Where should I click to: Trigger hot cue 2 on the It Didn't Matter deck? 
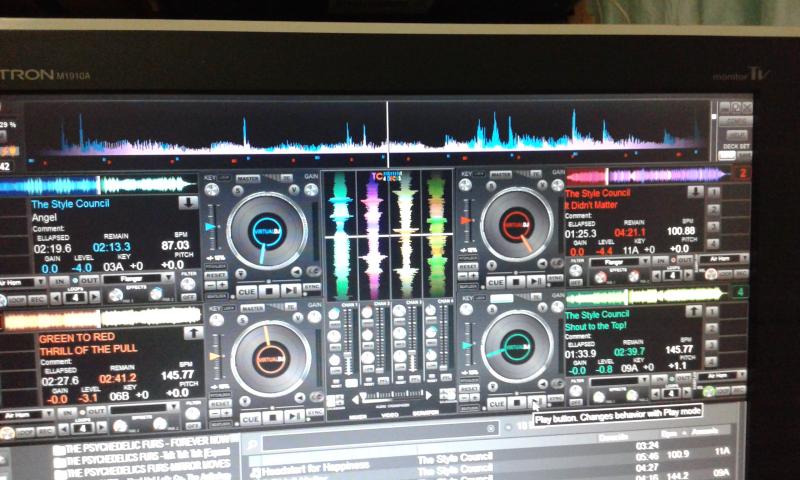(713, 210)
